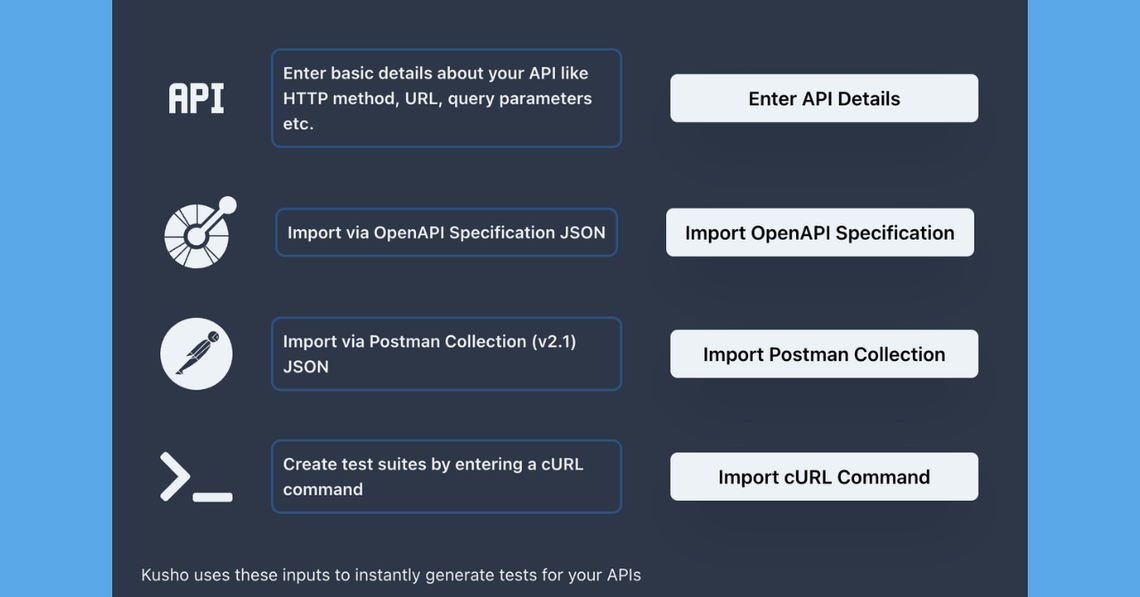Click the Kusho footer note text
This screenshot has width=1140, height=597.
click(x=391, y=575)
